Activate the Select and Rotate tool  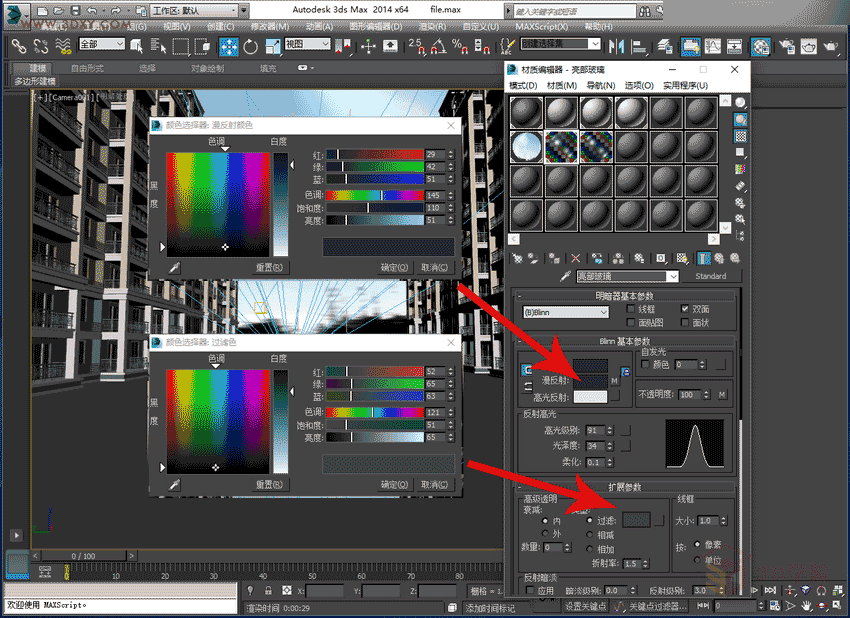click(x=250, y=47)
